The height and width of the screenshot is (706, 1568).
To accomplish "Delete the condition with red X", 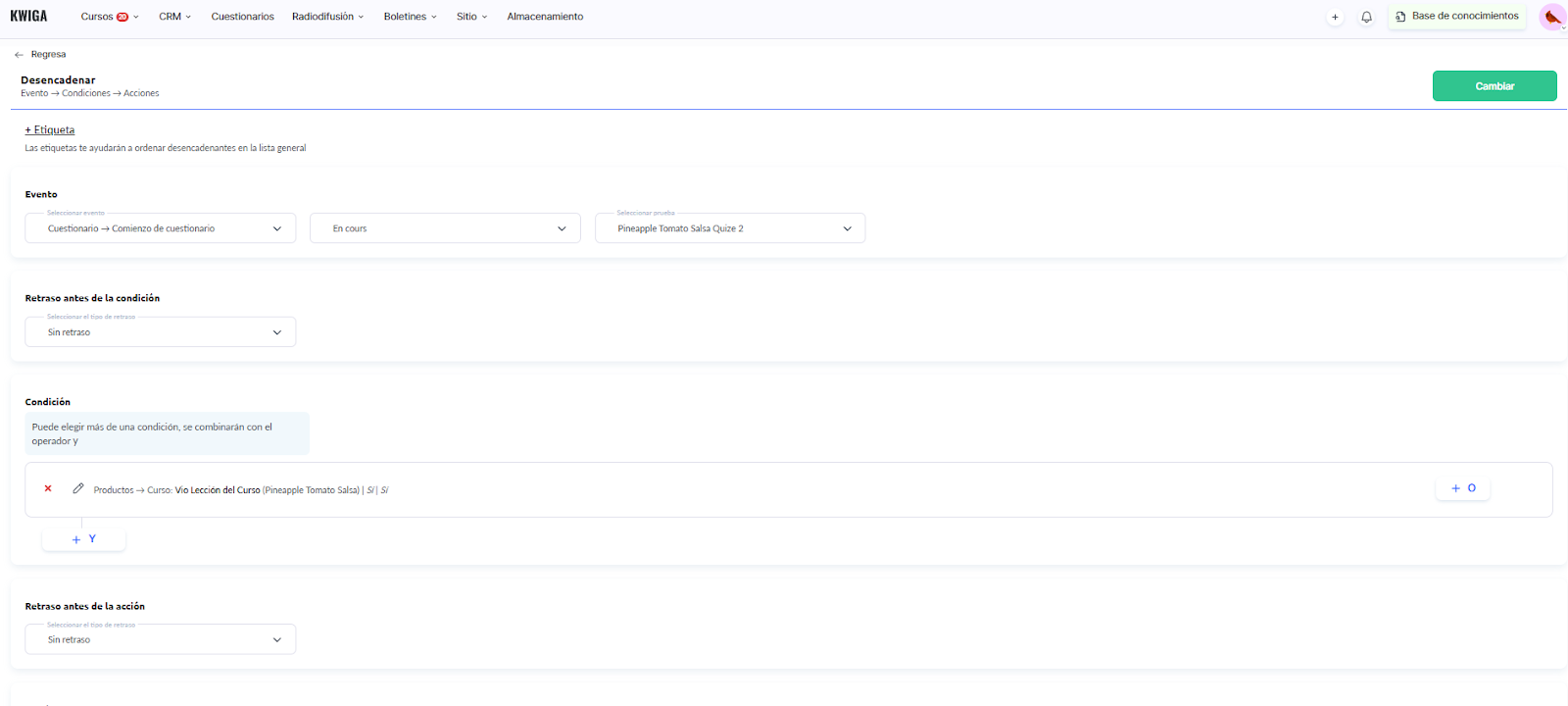I will coord(48,488).
